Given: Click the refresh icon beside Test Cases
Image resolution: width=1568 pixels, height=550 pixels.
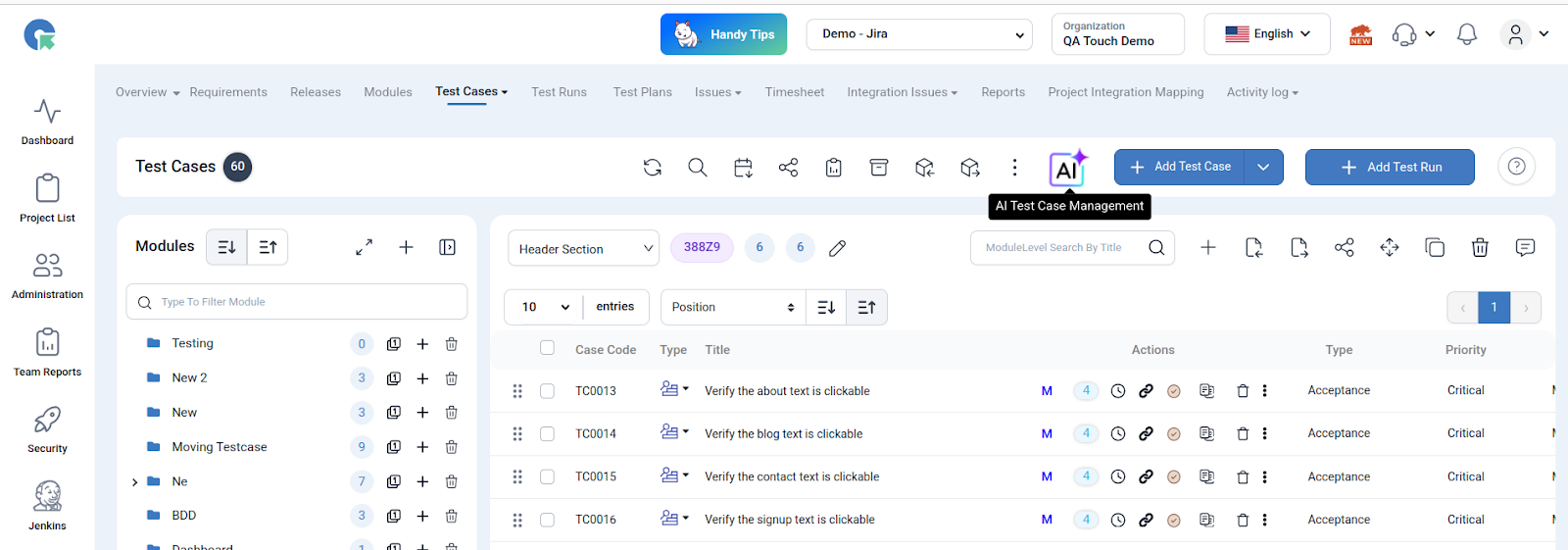Looking at the screenshot, I should tap(653, 168).
